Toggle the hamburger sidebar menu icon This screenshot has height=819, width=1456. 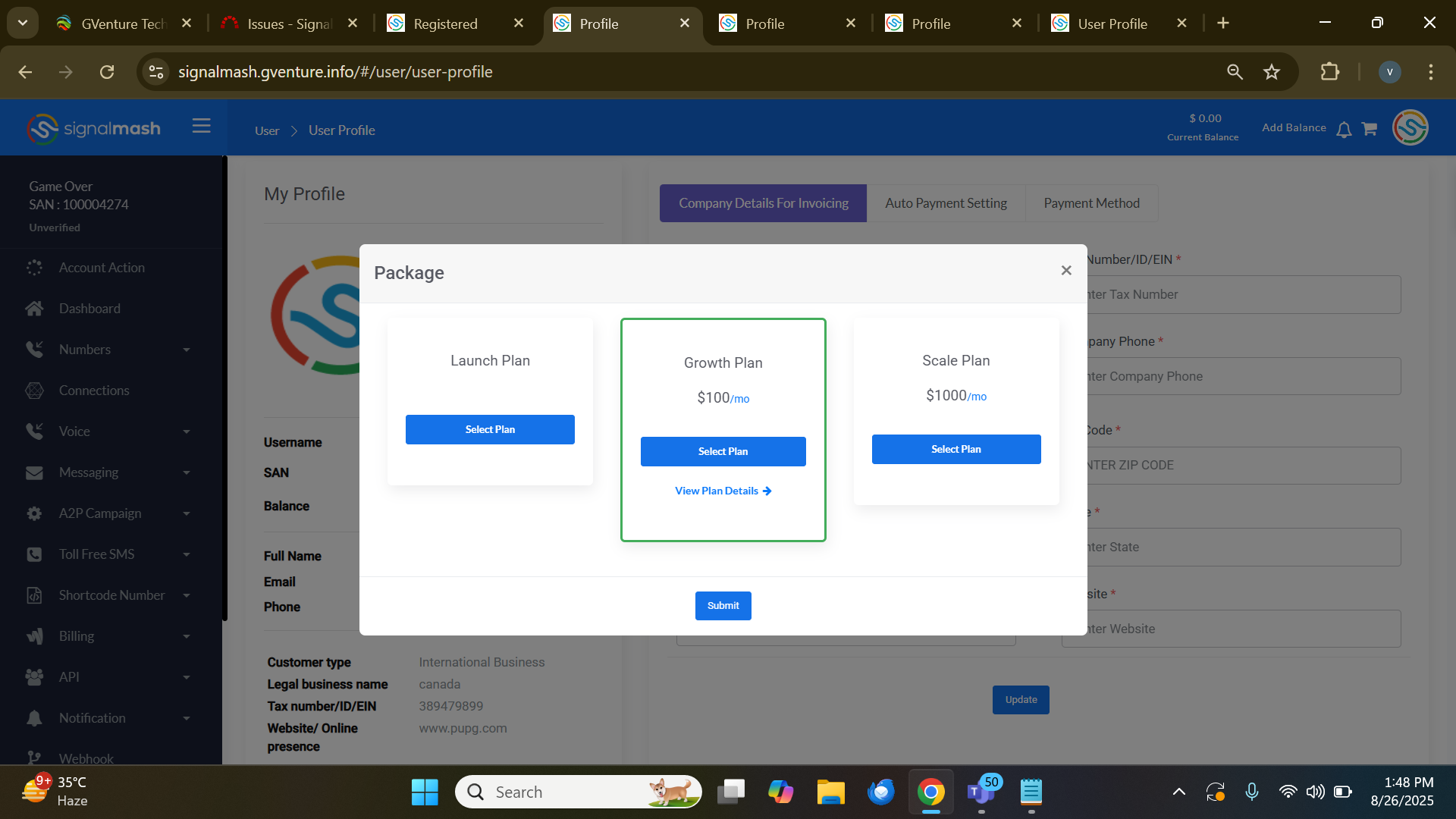coord(201,126)
